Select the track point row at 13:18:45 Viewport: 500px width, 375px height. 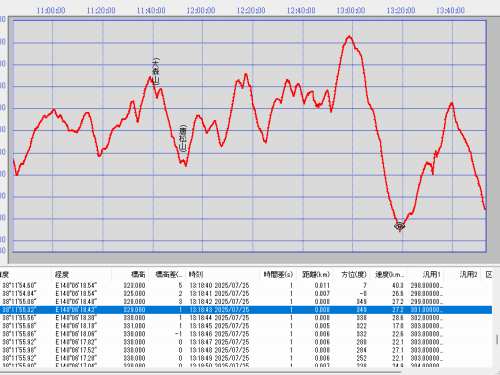(x=246, y=326)
